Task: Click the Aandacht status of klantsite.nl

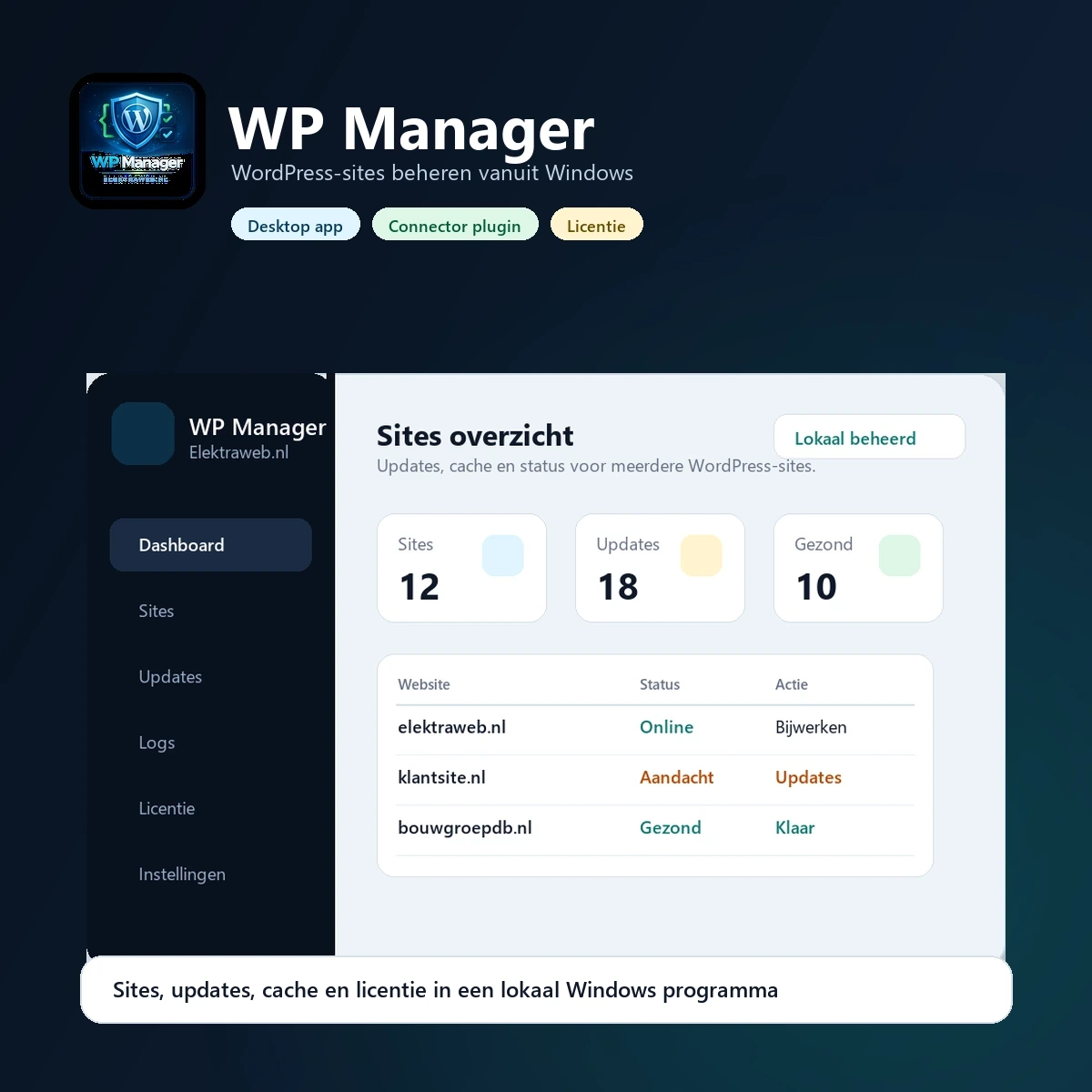Action: coord(676,777)
